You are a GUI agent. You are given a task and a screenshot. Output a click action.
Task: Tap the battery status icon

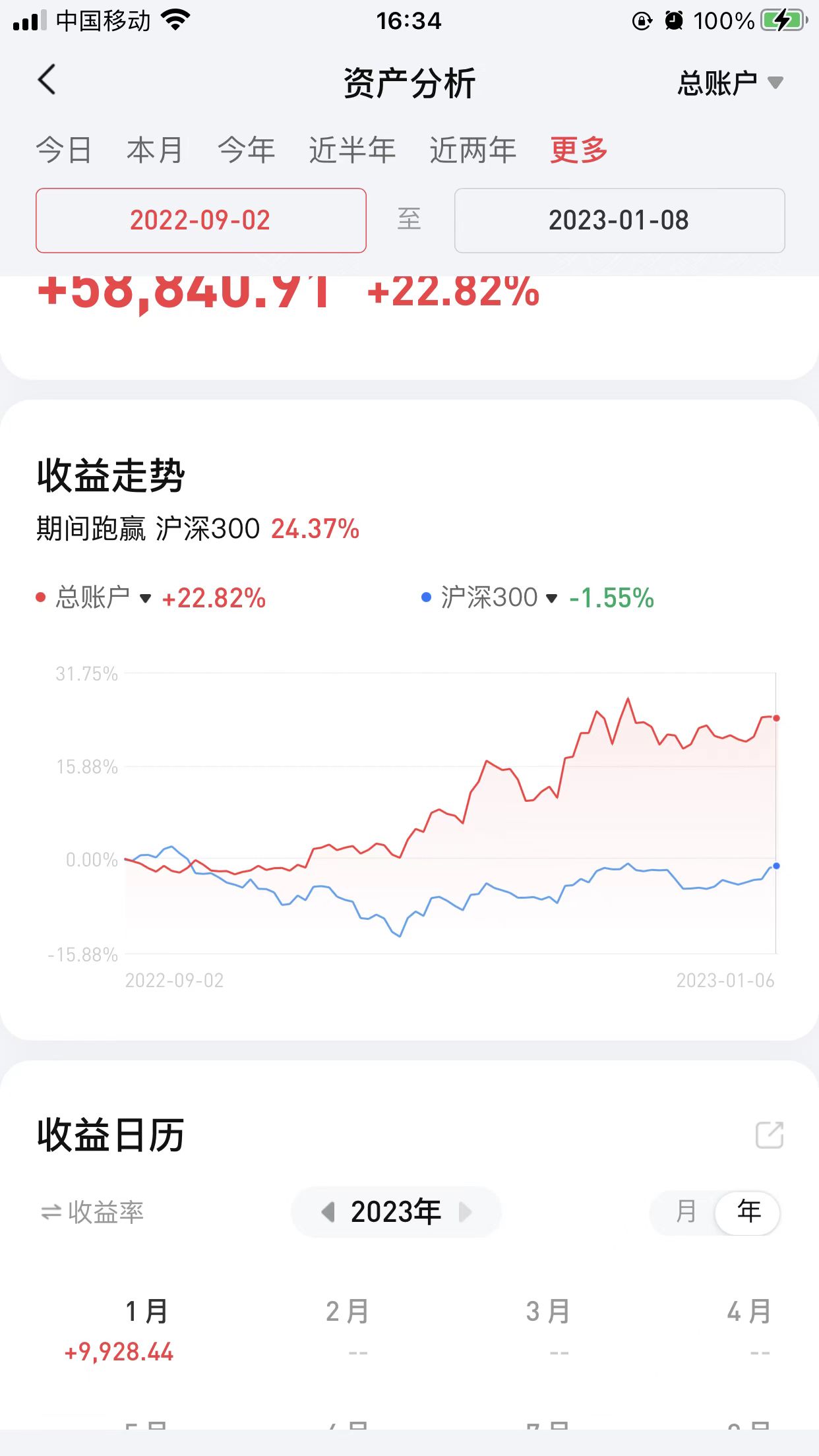click(x=783, y=21)
